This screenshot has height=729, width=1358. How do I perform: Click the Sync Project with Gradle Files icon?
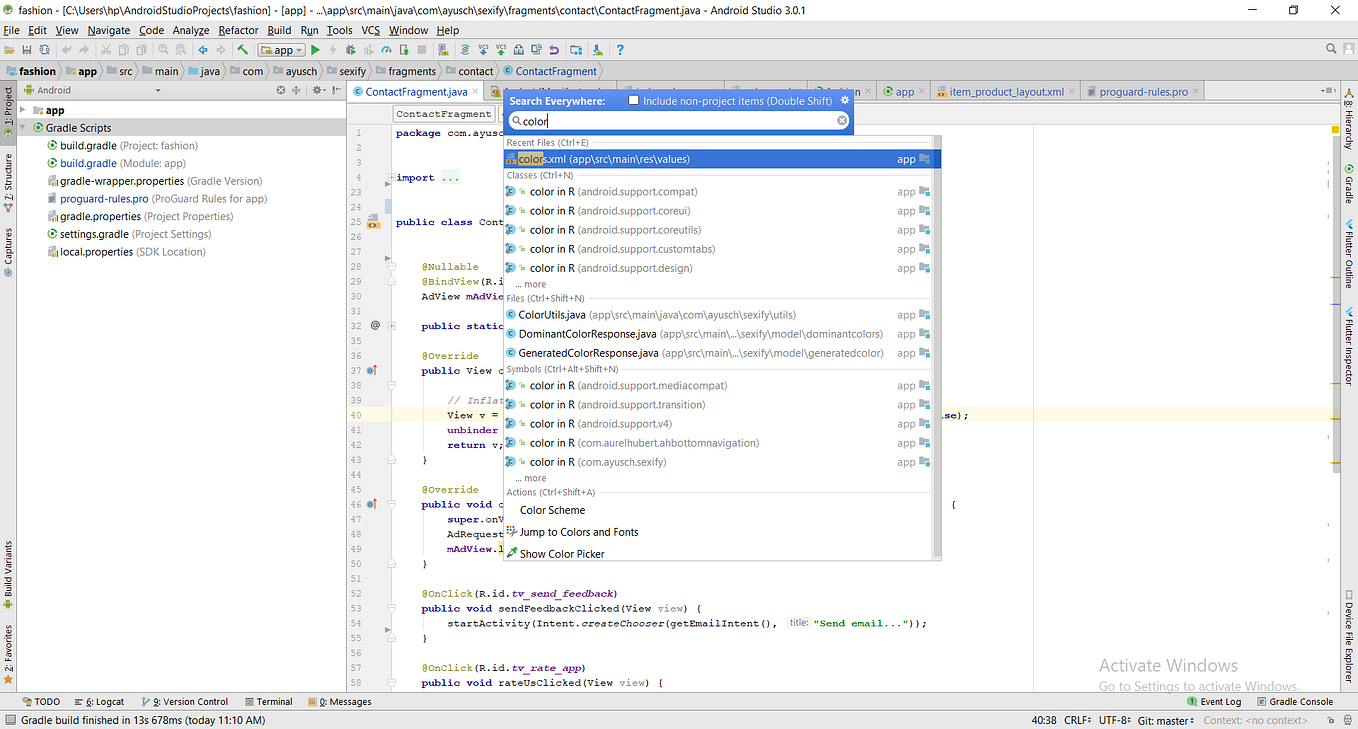[x=464, y=49]
